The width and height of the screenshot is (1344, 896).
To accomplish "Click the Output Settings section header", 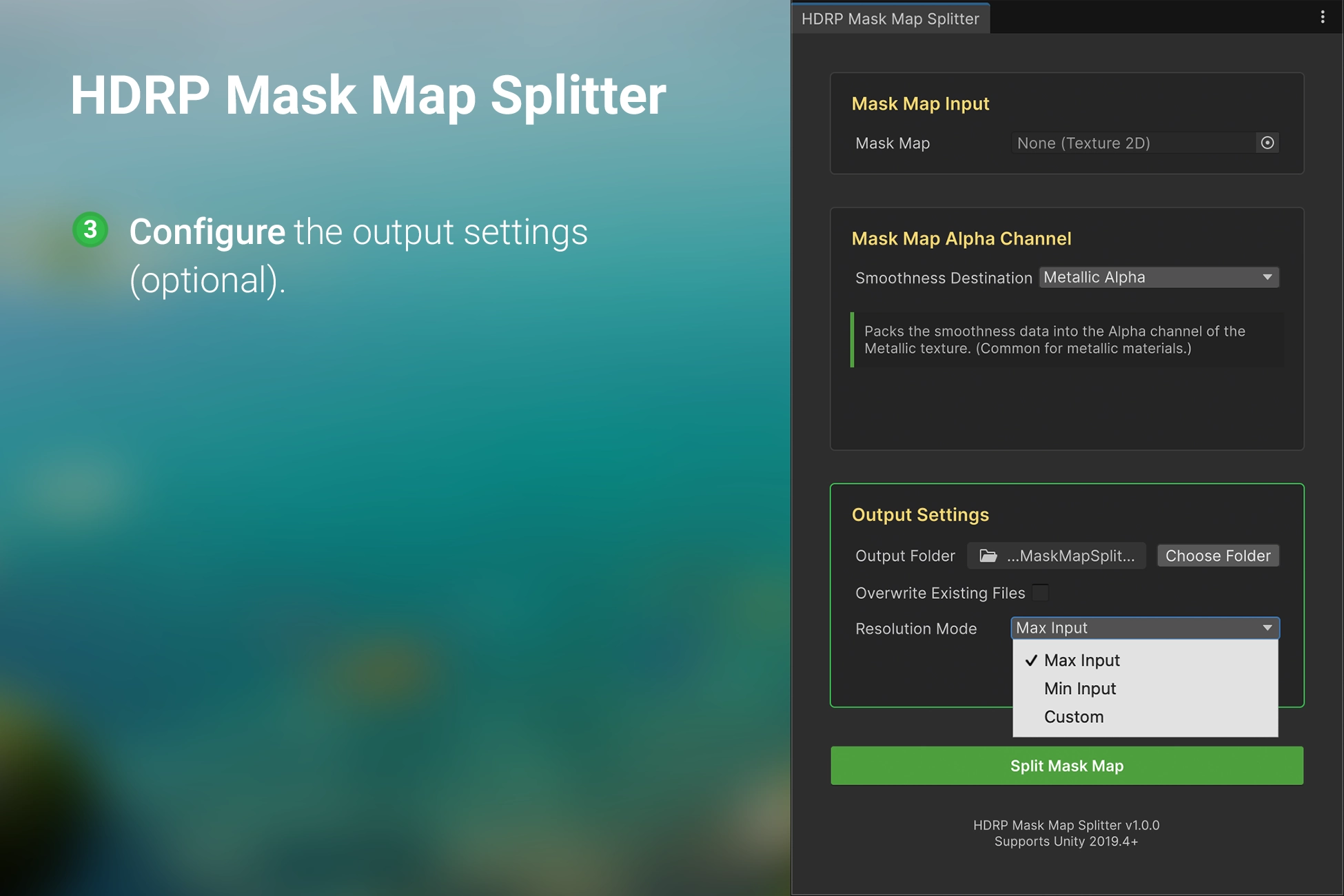I will coord(920,515).
